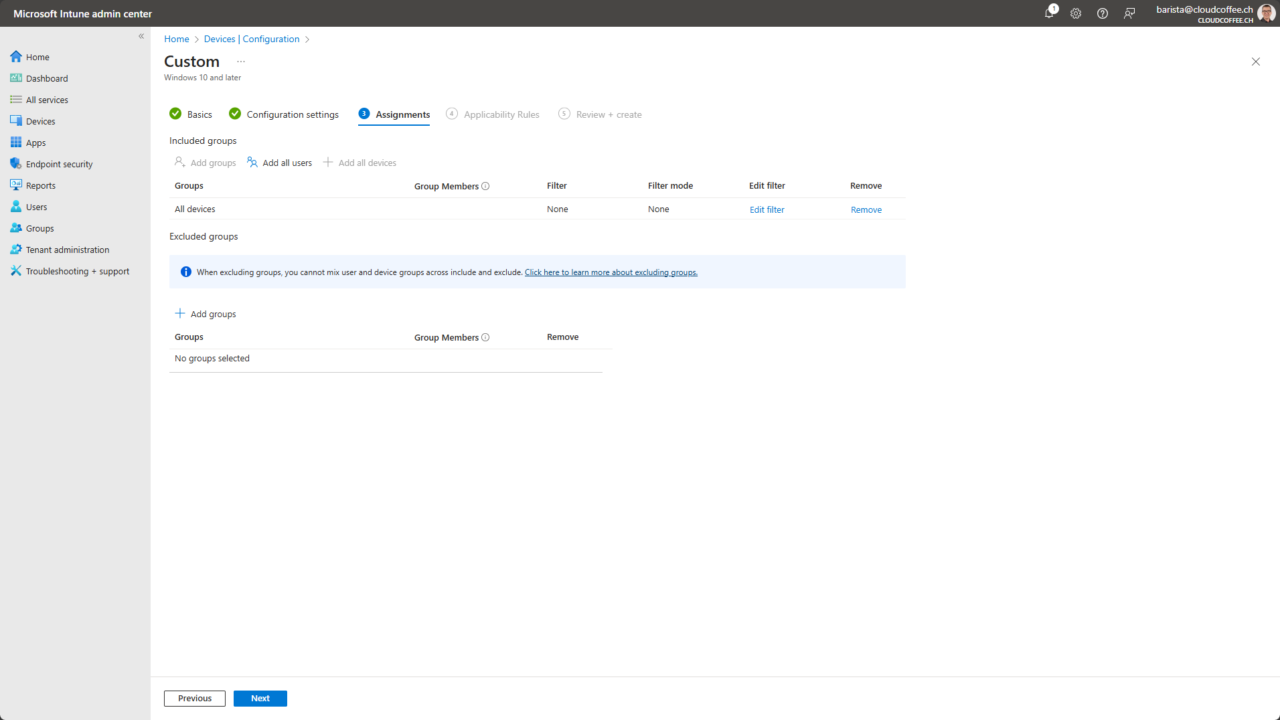Image resolution: width=1280 pixels, height=720 pixels.
Task: Open the help menu
Action: pos(1102,13)
